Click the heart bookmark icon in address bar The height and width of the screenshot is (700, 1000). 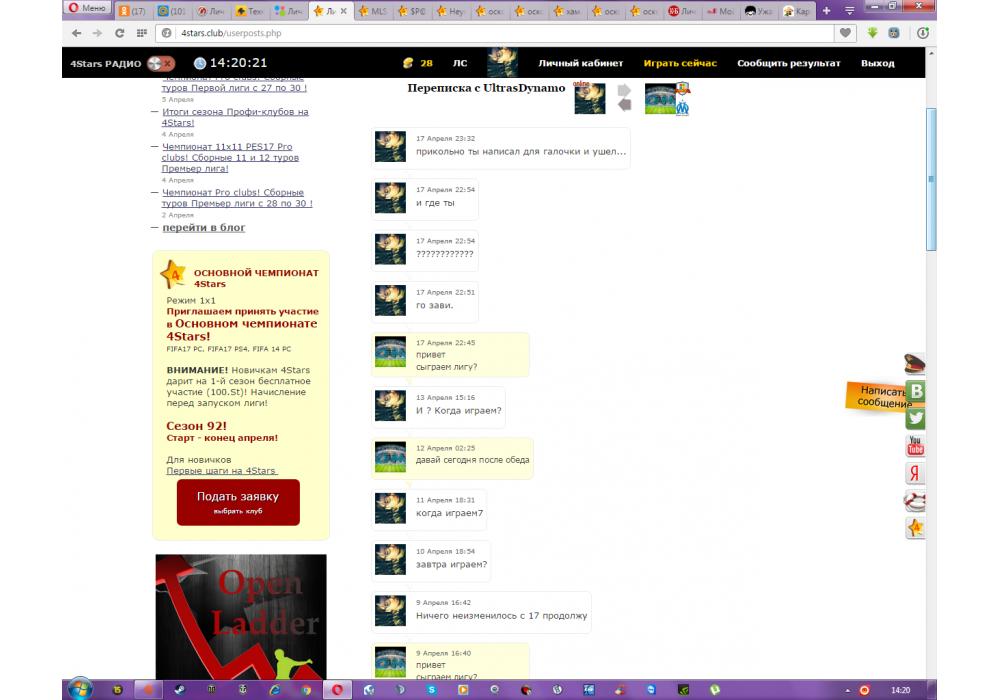coord(846,33)
